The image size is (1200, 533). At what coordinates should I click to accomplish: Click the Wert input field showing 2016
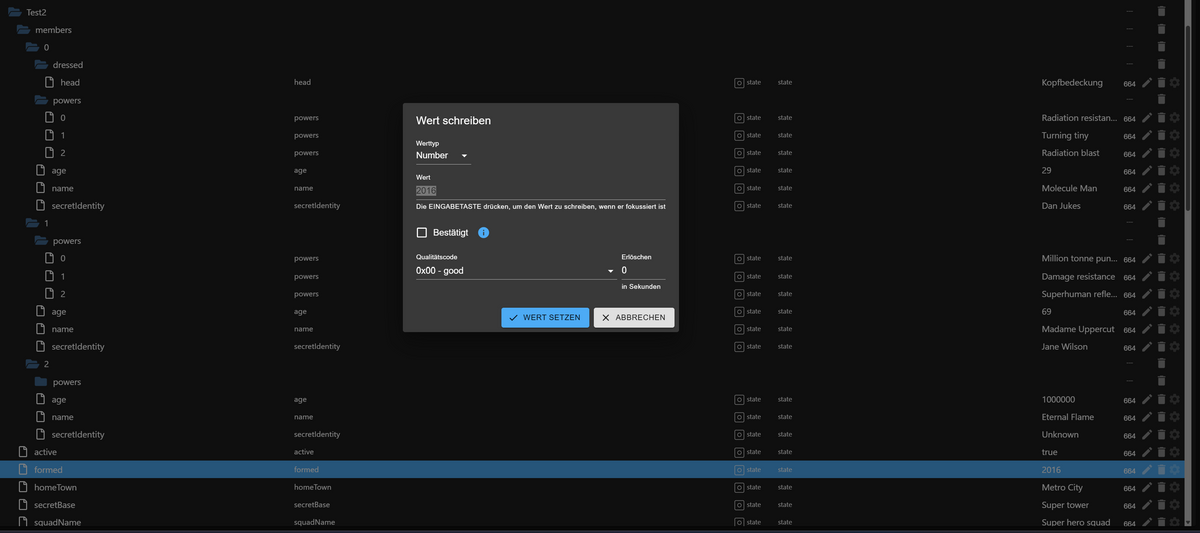click(541, 190)
